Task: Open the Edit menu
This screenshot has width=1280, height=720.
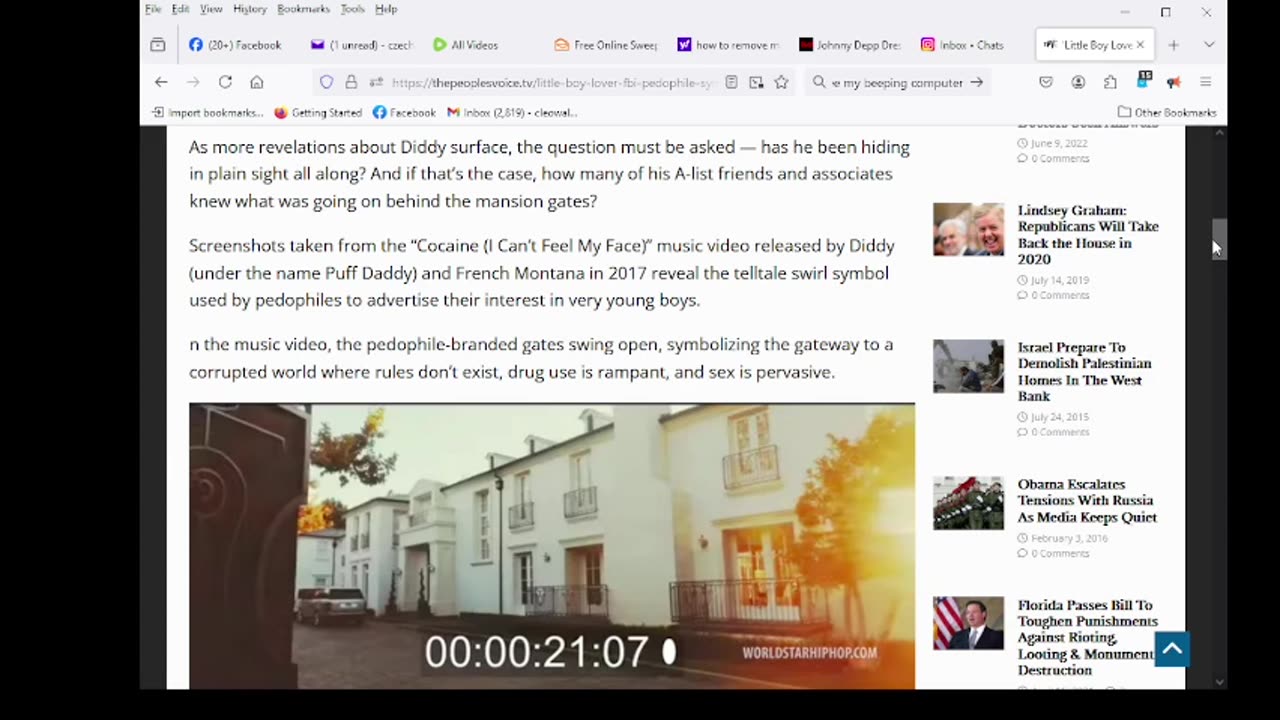Action: click(180, 9)
